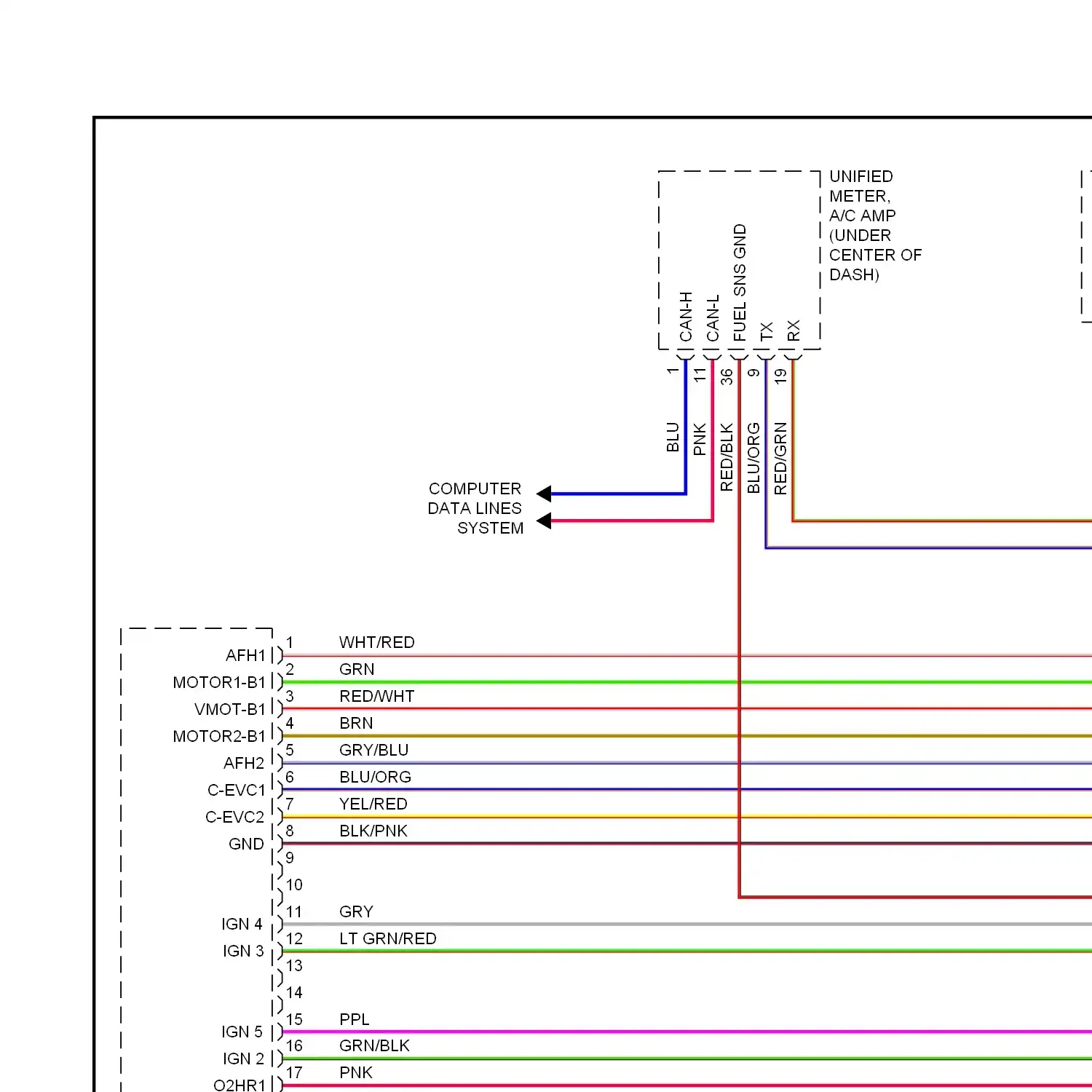
Task: Click the vertical RED/GRN wire color label
Action: point(780,459)
